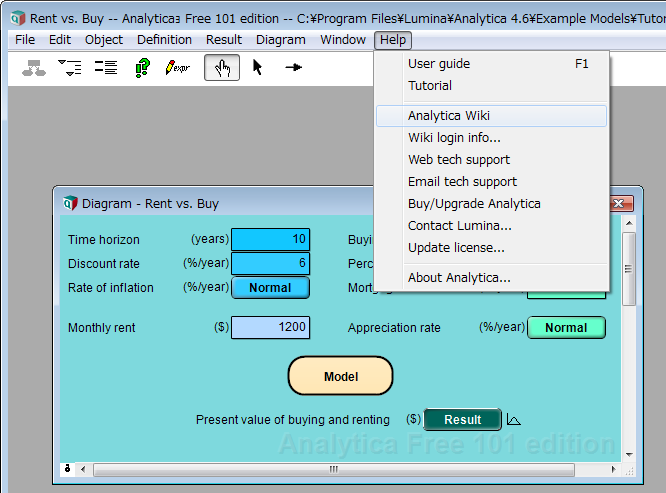Close the Help menu
The height and width of the screenshot is (493, 666).
[393, 40]
